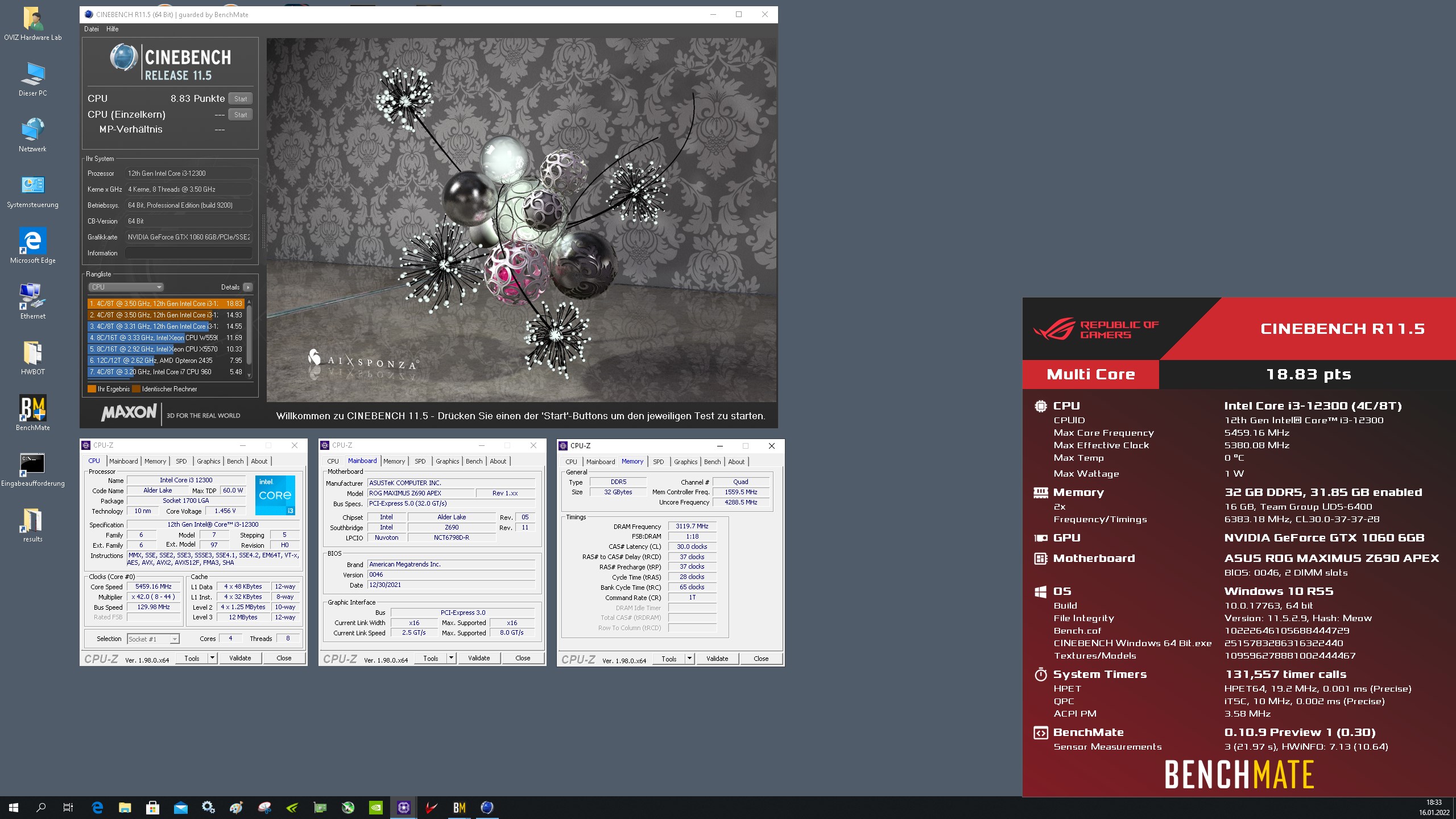Image resolution: width=1456 pixels, height=819 pixels.
Task: Switch to BenchMate BM taskbar icon
Action: click(459, 808)
